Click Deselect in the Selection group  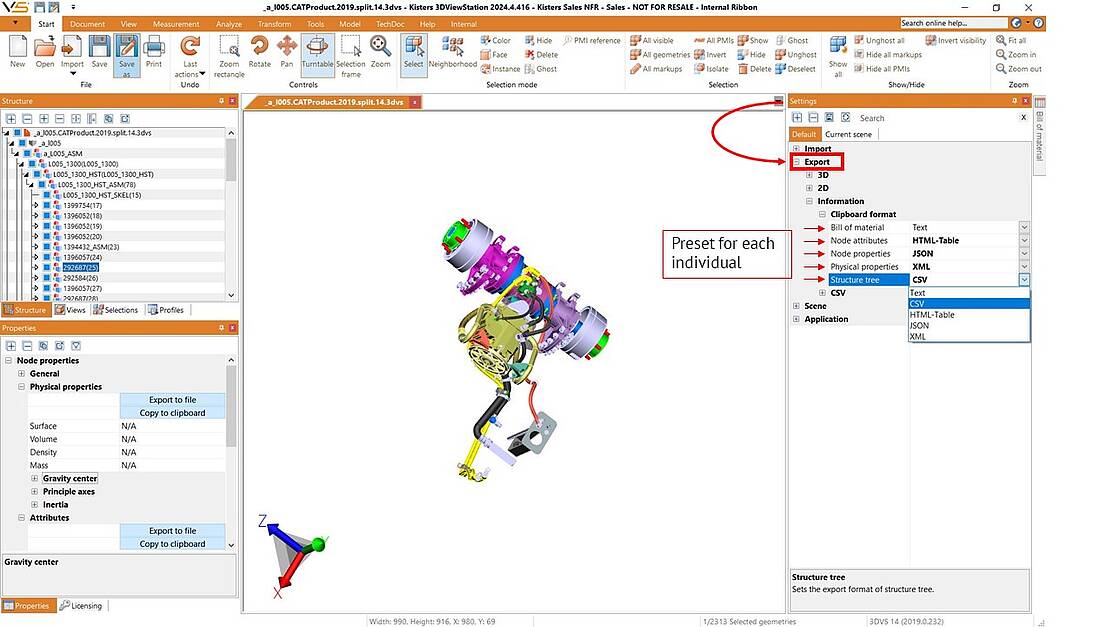(x=796, y=69)
